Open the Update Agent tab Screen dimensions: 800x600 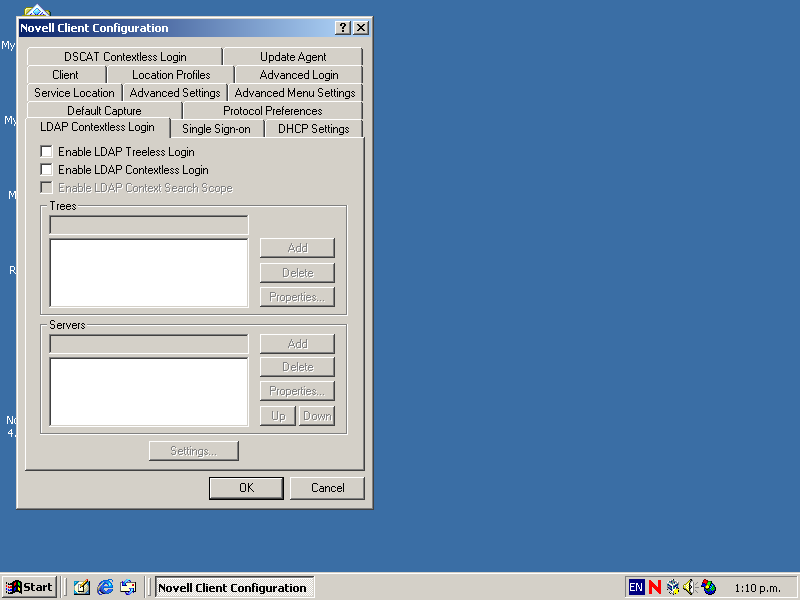[293, 57]
